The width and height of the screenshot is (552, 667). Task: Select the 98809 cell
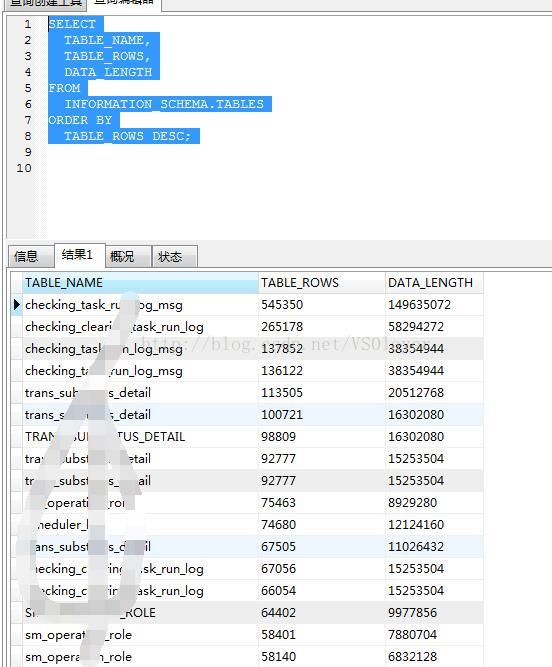(x=321, y=437)
